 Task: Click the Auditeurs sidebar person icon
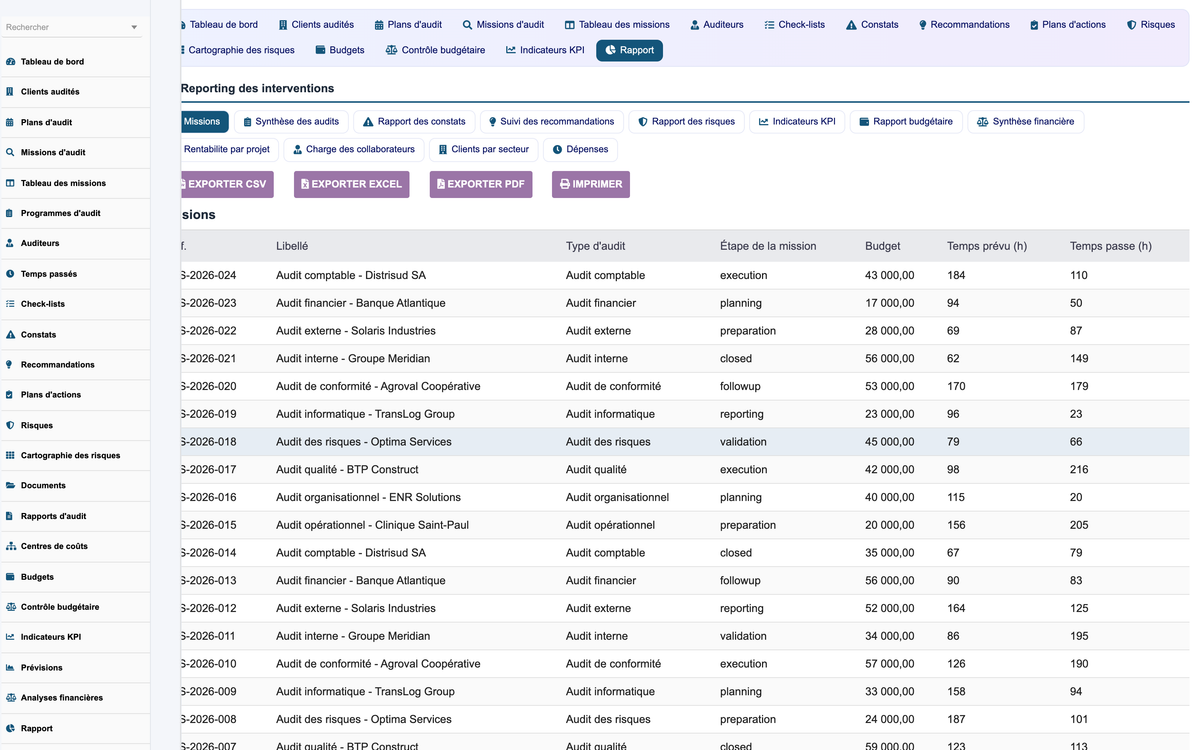(x=10, y=243)
